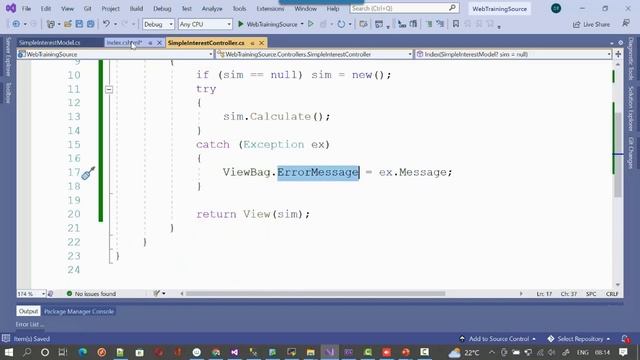
Task: Open Diagnostic Tools side tab
Action: point(631,59)
